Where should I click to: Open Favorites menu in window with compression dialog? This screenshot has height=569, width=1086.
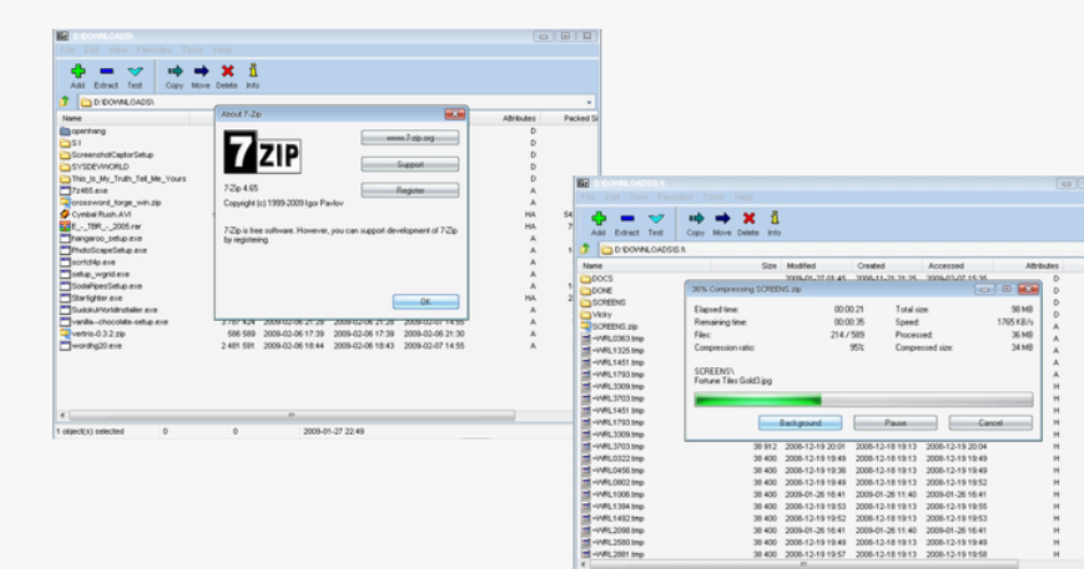click(675, 197)
